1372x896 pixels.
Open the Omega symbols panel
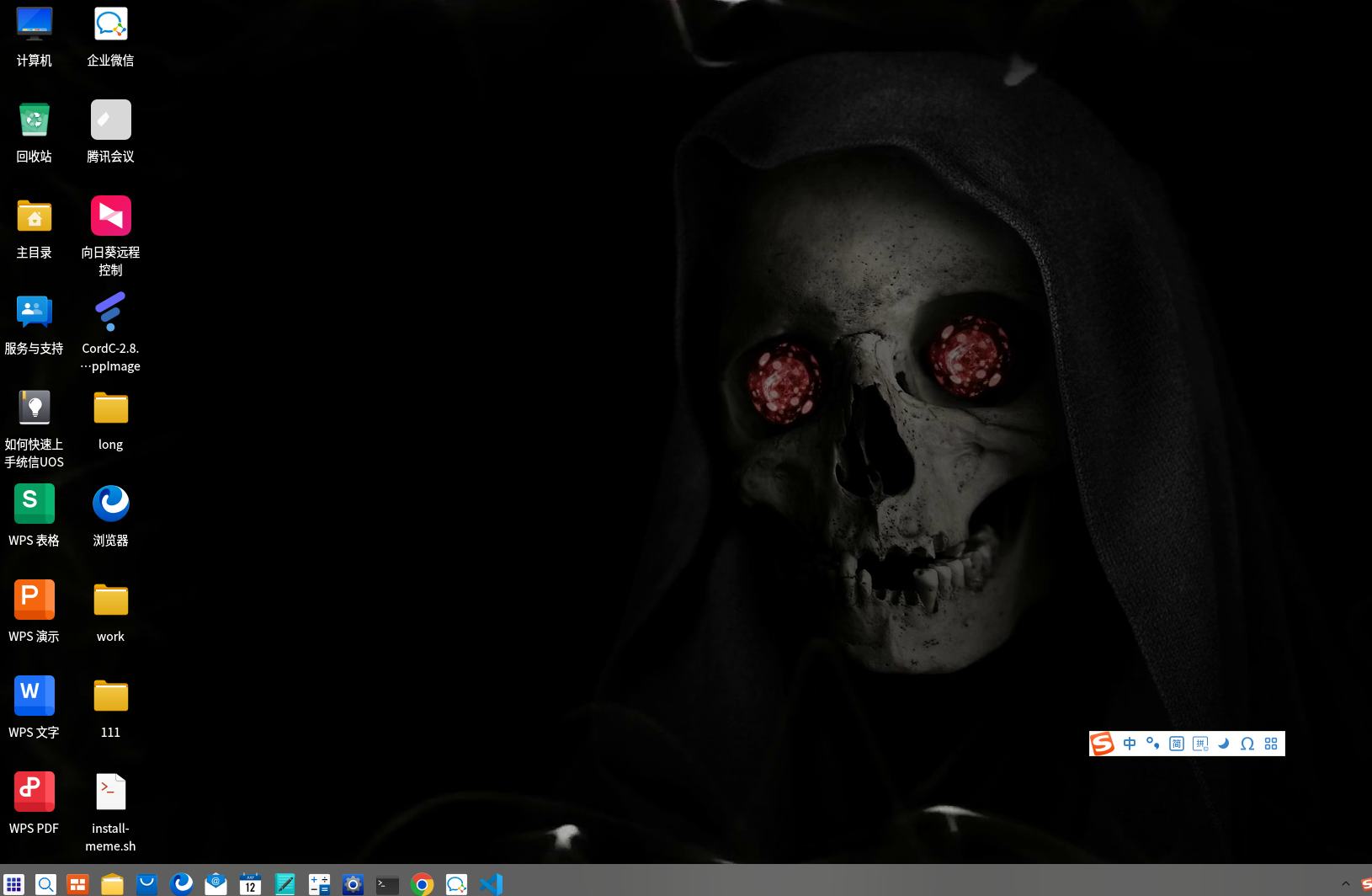[1247, 744]
